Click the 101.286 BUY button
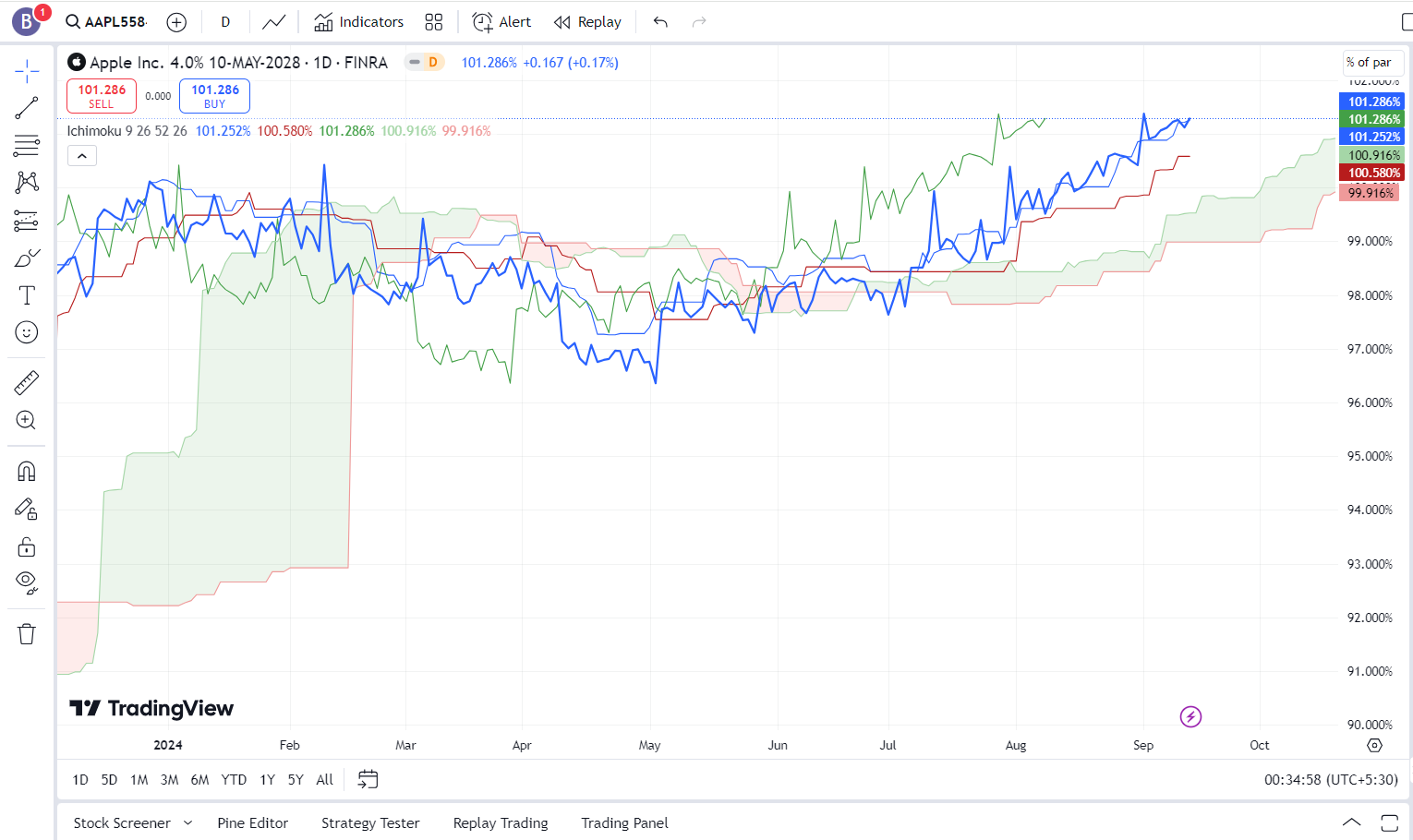 click(214, 96)
